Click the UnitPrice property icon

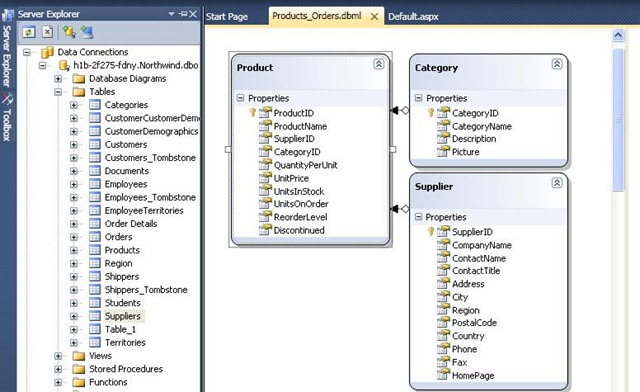pos(265,178)
